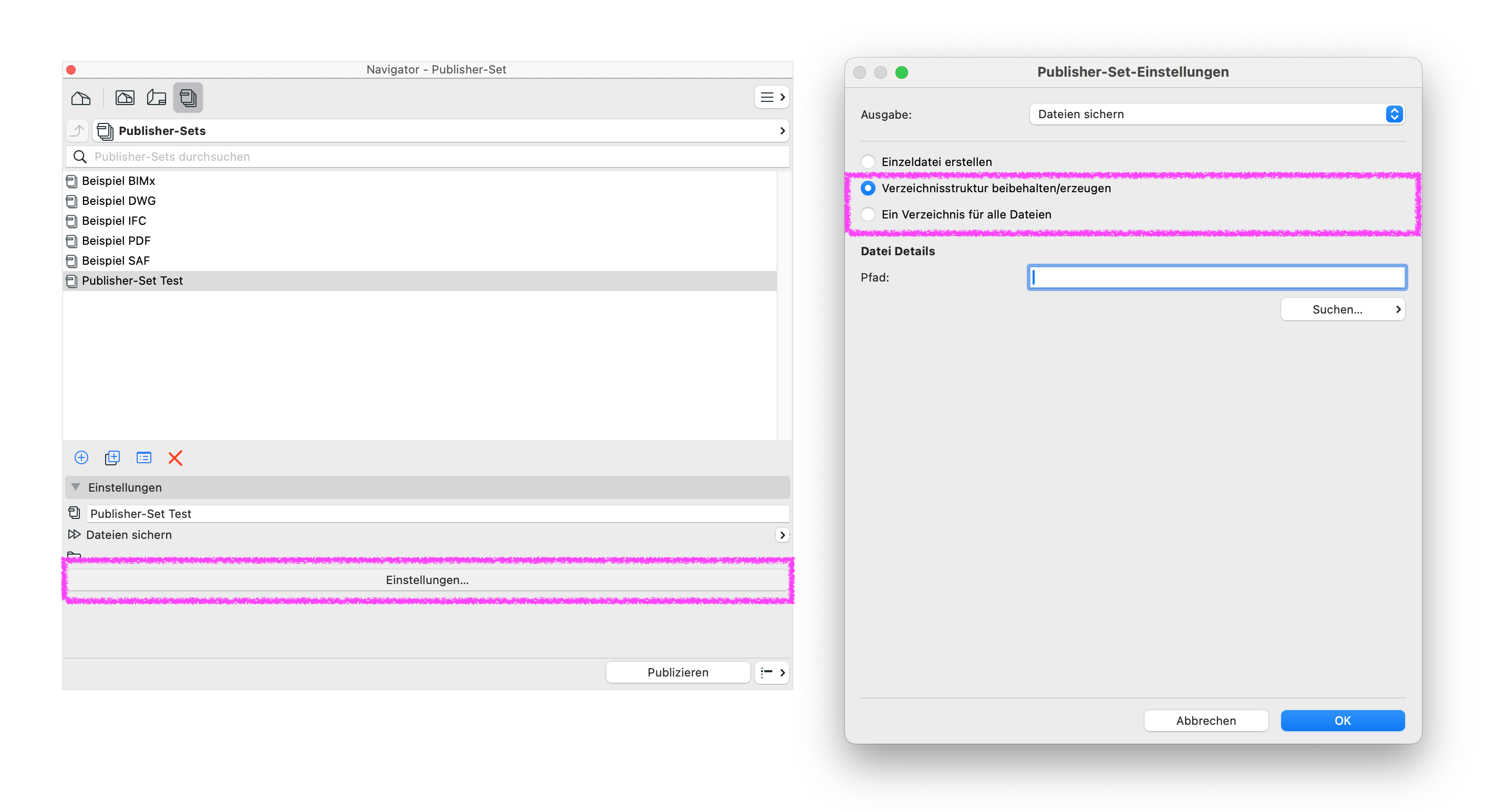Screen dimensions: 1485x812
Task: Select the Publisher-Sets icon in toolbar
Action: [188, 97]
